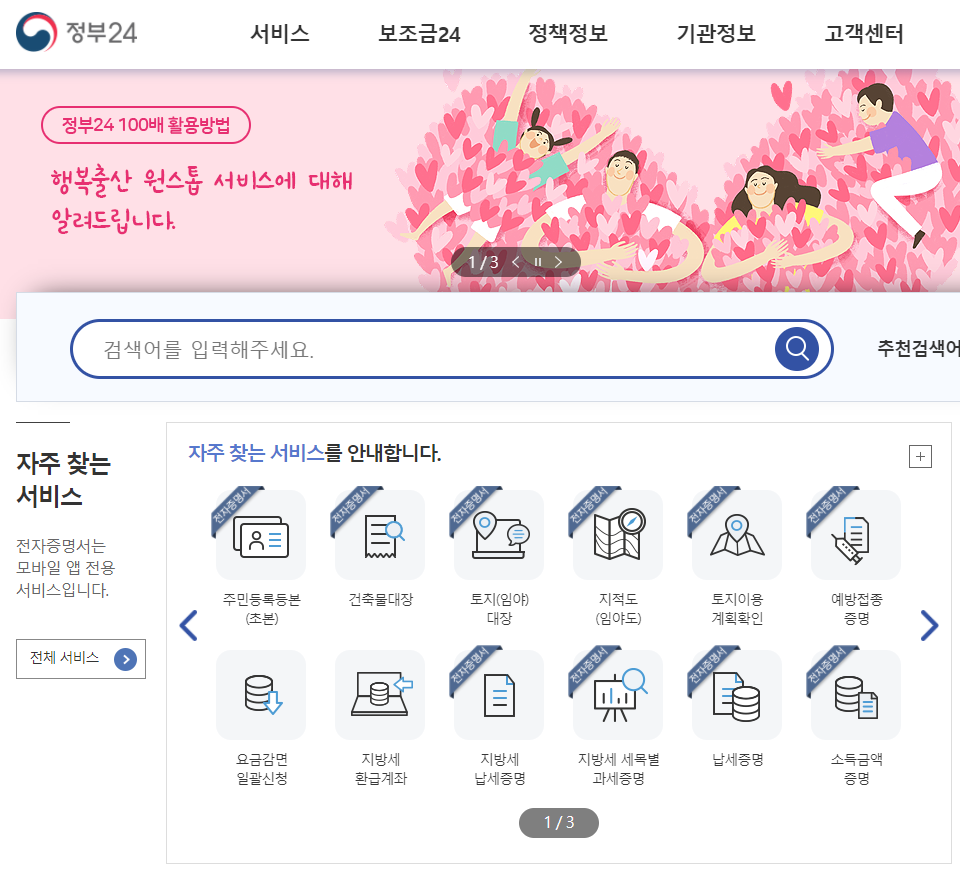This screenshot has height=874, width=960.
Task: Open the 요금감면 일괄신청 icon
Action: point(261,695)
